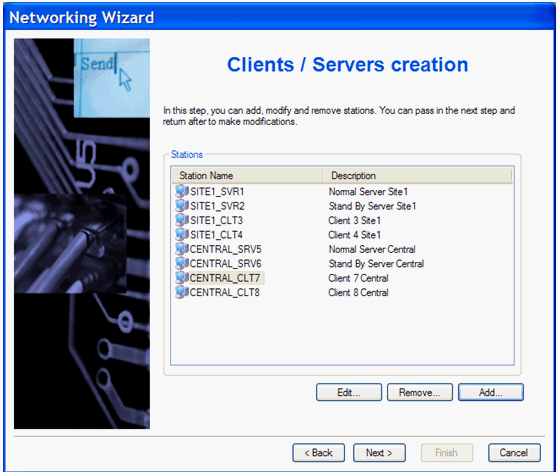The width and height of the screenshot is (558, 472).
Task: Cancel the Networking Wizard
Action: point(514,453)
